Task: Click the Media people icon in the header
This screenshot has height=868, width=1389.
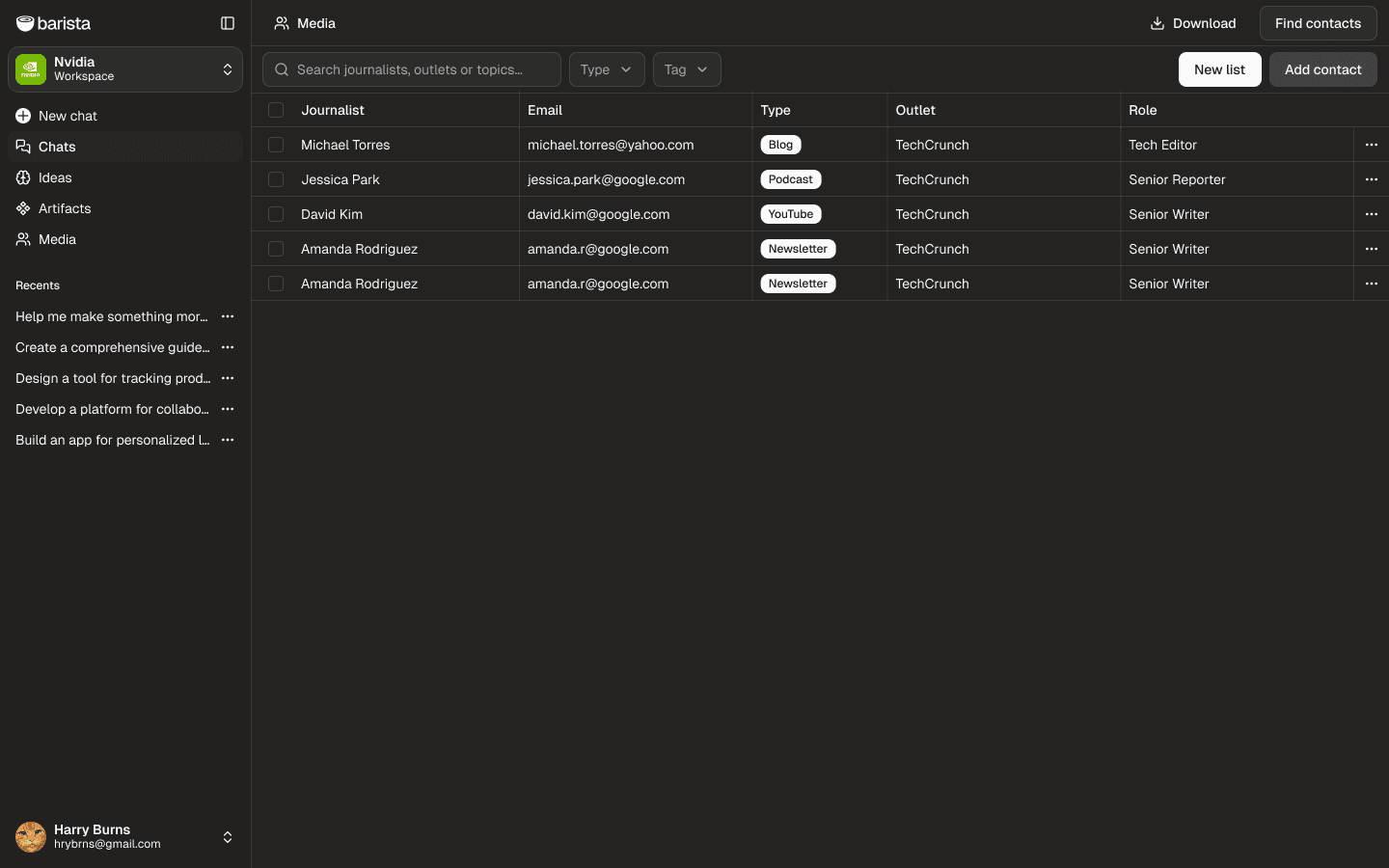Action: 283,23
